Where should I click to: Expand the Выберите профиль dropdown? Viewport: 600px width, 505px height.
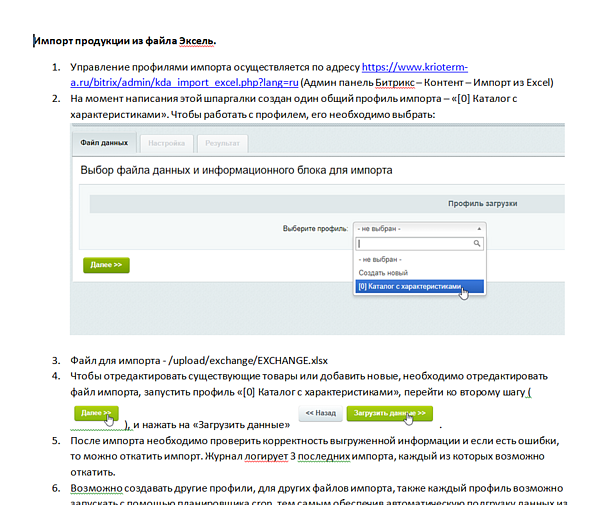(419, 229)
